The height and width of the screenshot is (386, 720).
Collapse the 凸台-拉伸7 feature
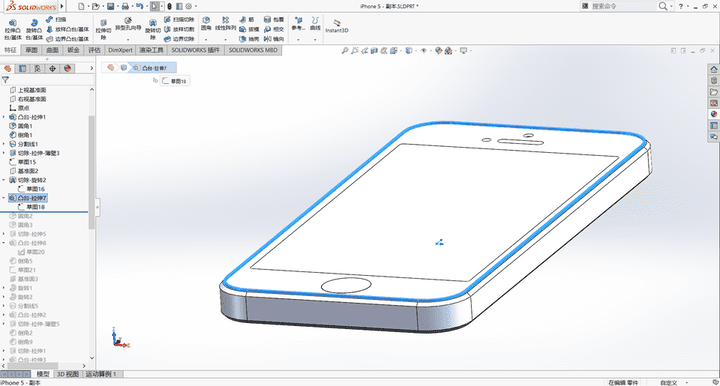click(x=4, y=198)
